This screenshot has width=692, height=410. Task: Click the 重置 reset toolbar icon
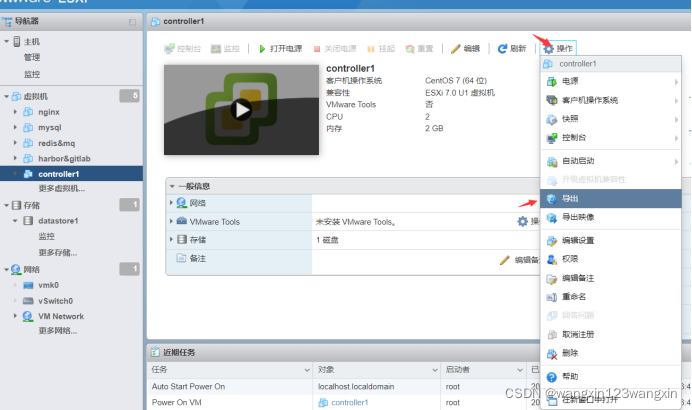point(410,49)
